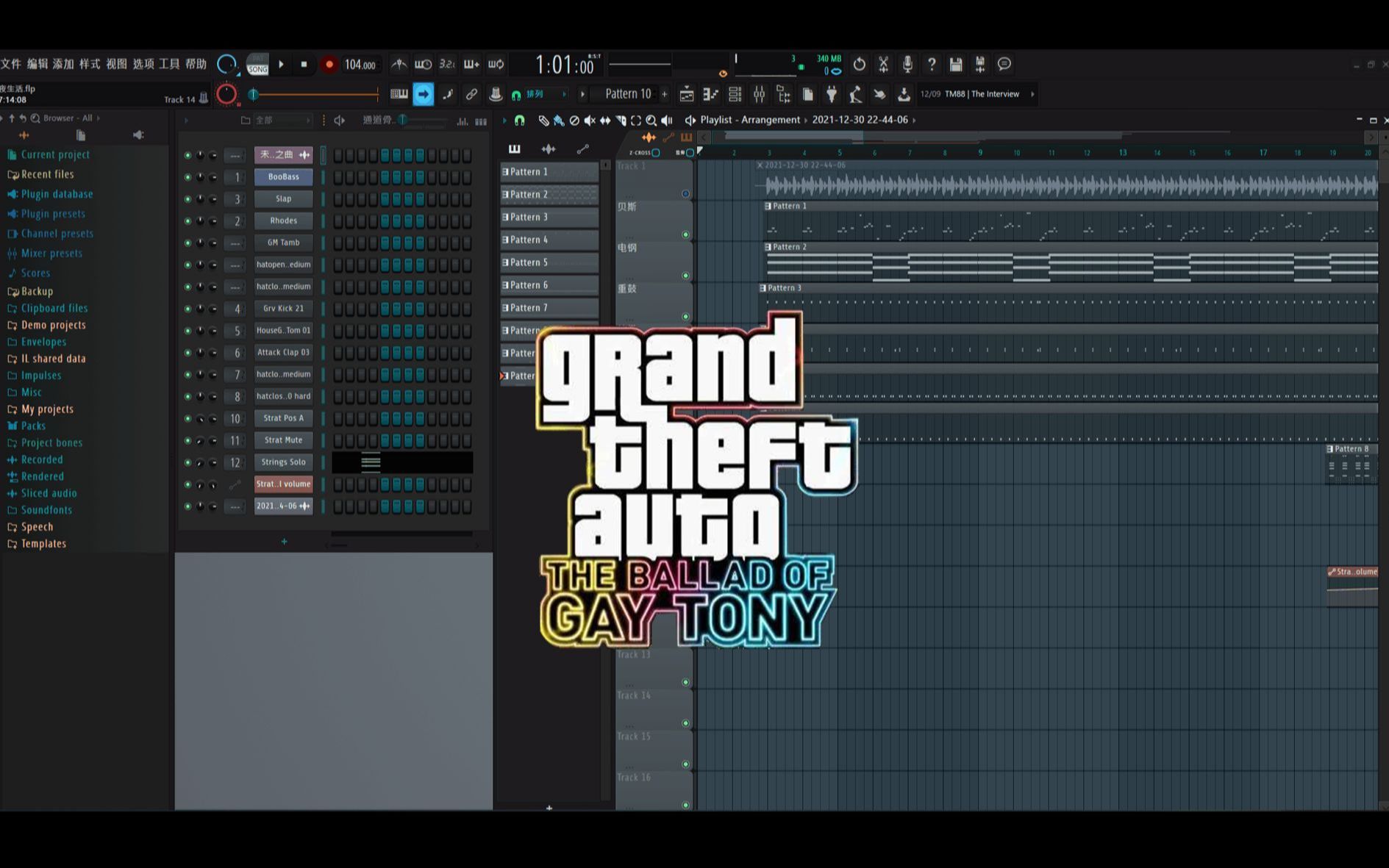Start playback with the play button
Screen dimensions: 1389x868
281,65
